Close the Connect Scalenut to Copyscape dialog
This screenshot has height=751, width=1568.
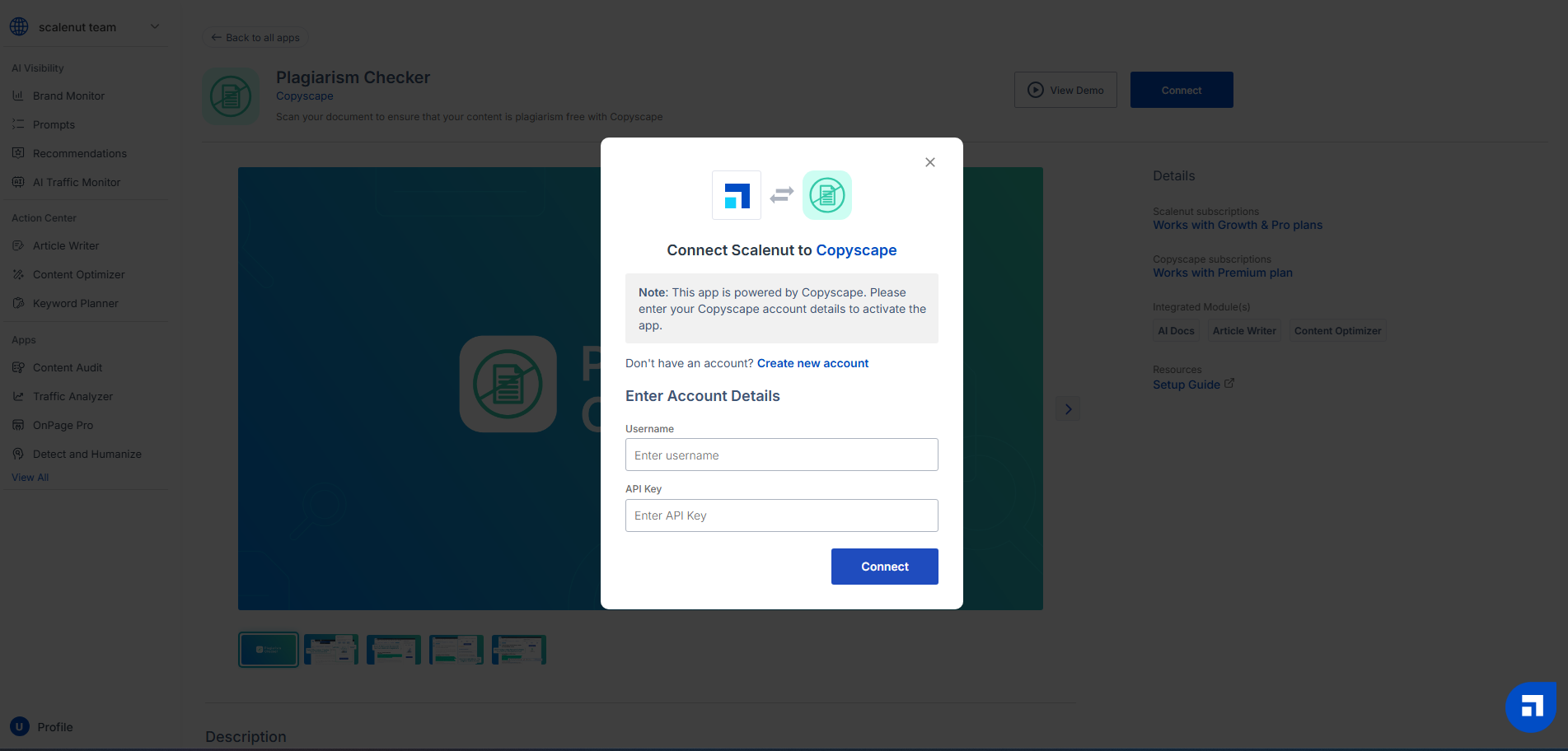point(929,162)
